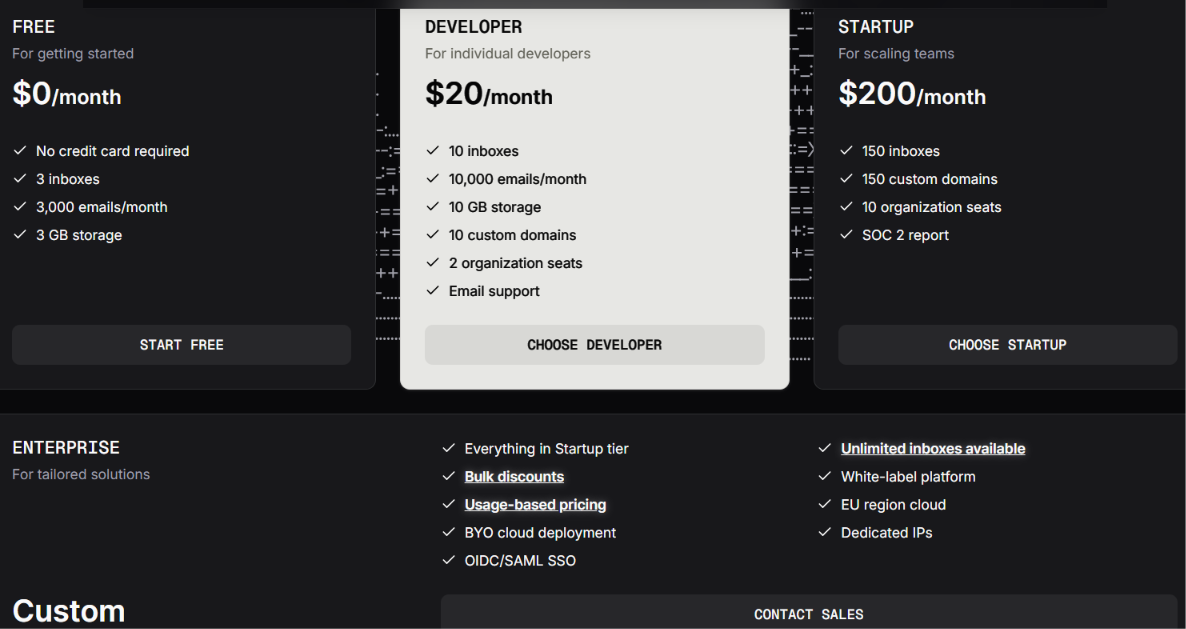Click the CONTACT SALES button
Image resolution: width=1186 pixels, height=629 pixels.
pos(809,612)
